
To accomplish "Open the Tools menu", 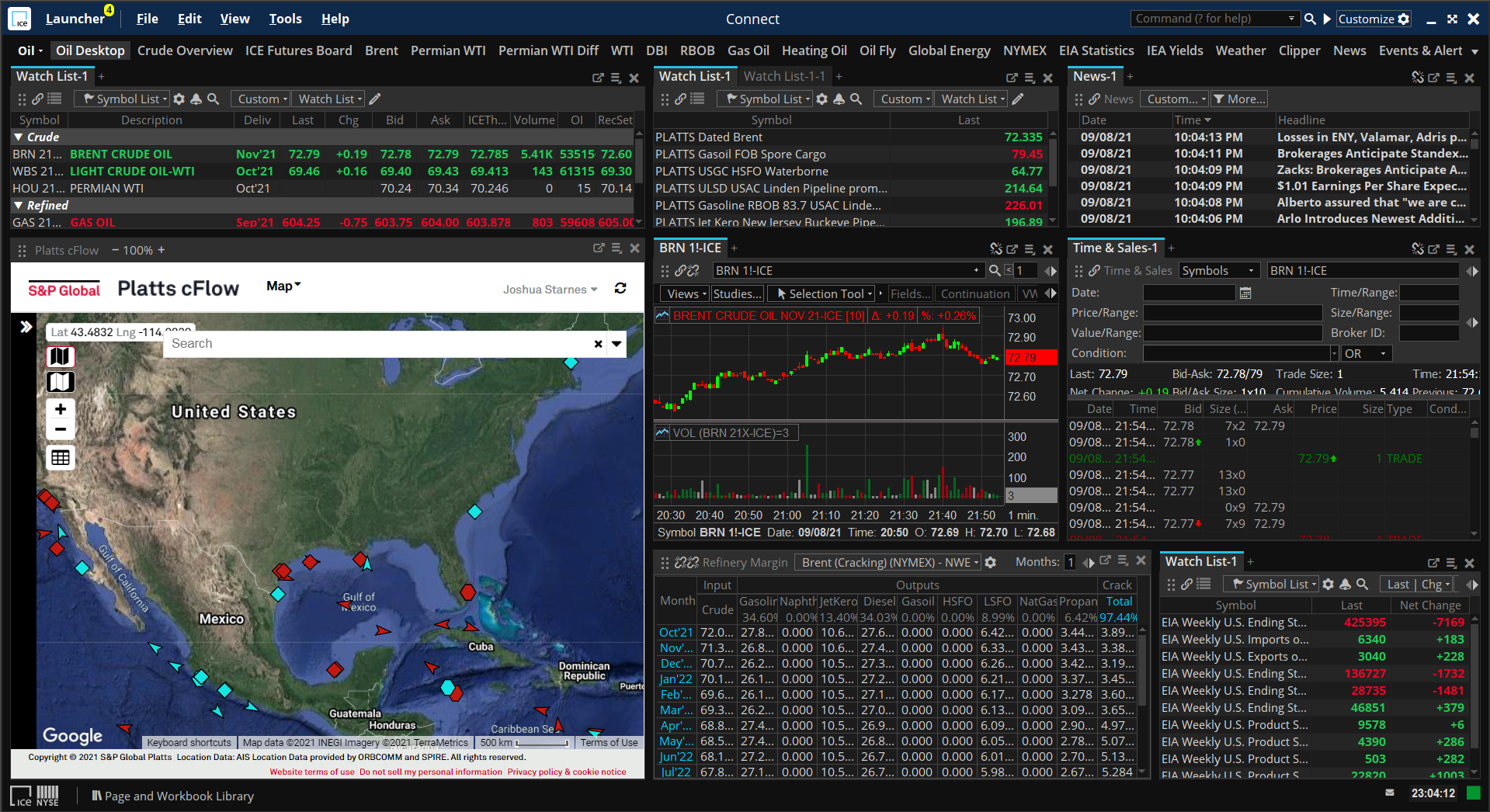I will (285, 19).
